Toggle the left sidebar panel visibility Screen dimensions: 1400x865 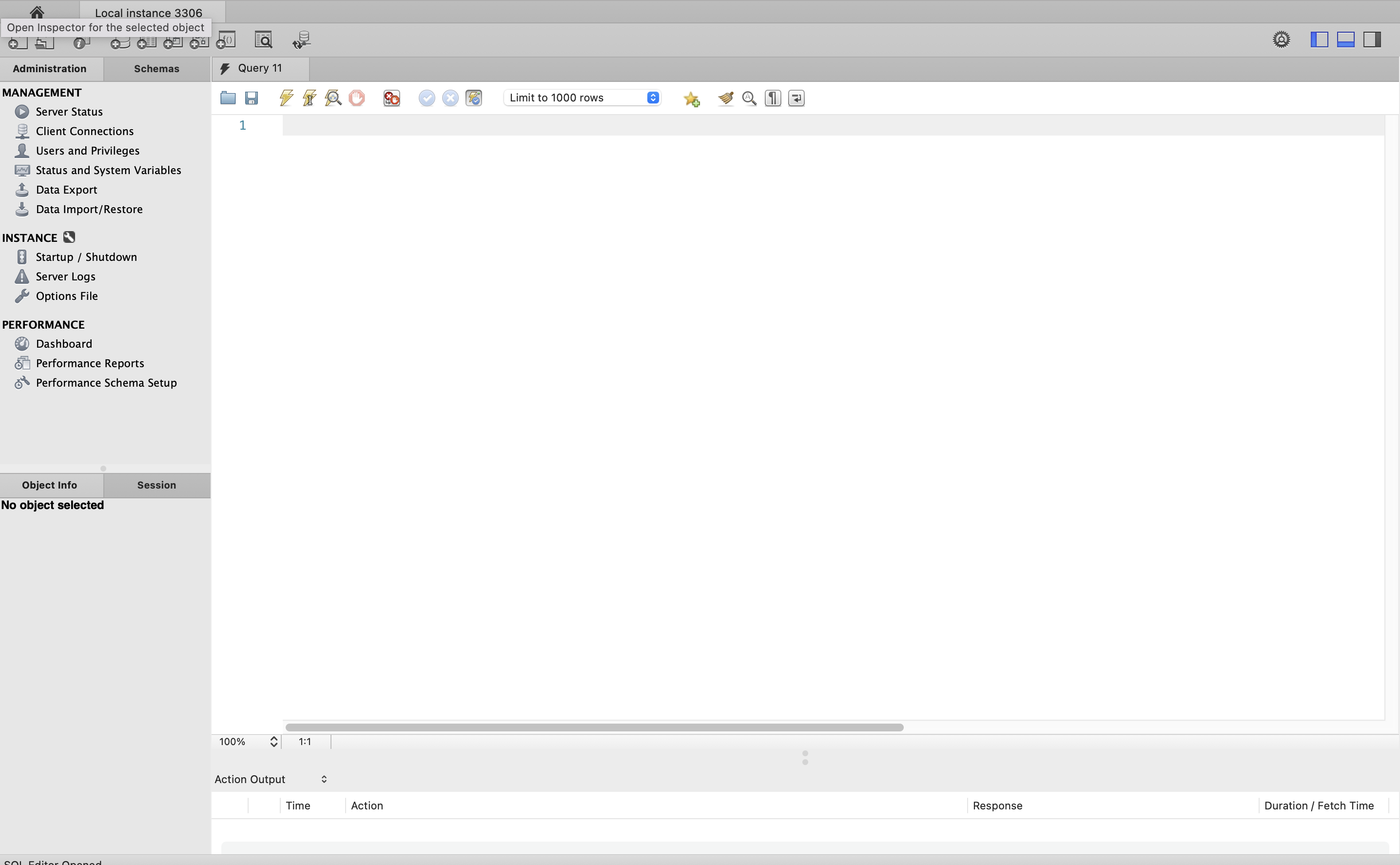pos(1319,39)
